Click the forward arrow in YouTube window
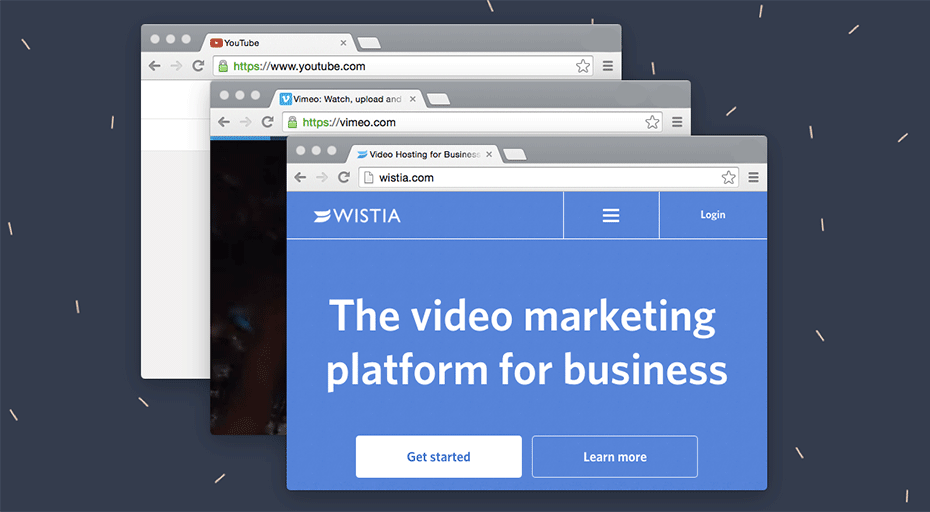 tap(176, 66)
